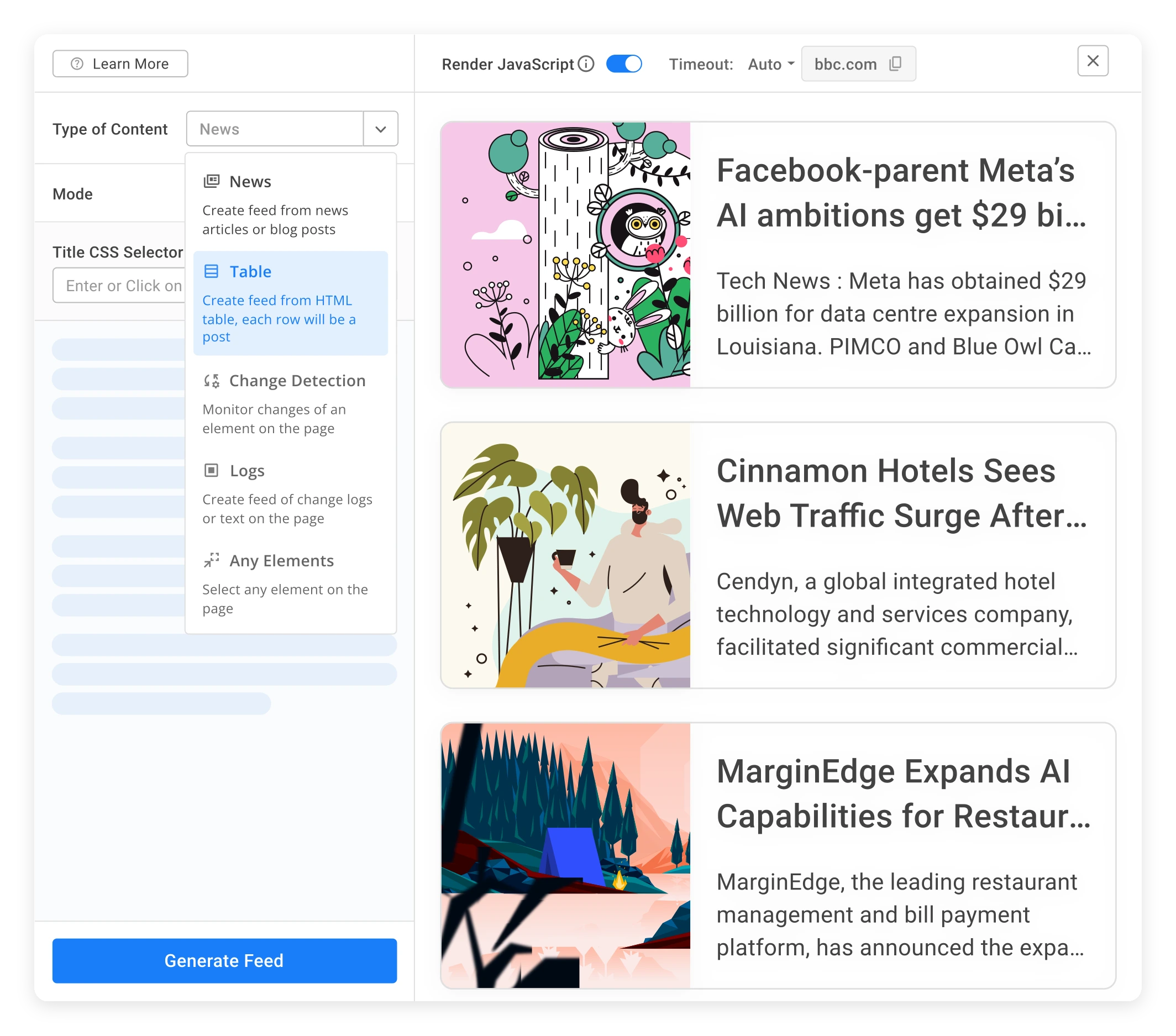Expand the Type of Content chevron
This screenshot has width=1176, height=1036.
pyautogui.click(x=380, y=129)
